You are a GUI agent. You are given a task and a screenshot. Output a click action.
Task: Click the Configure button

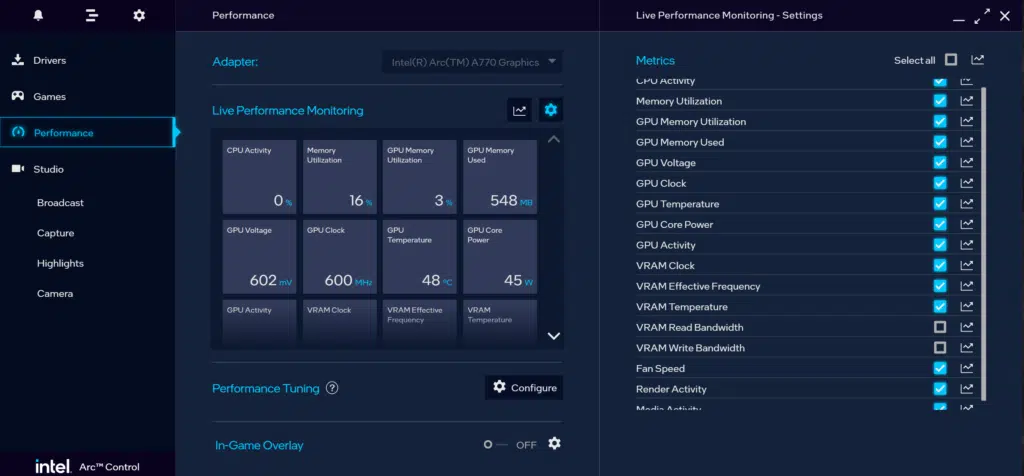click(524, 387)
